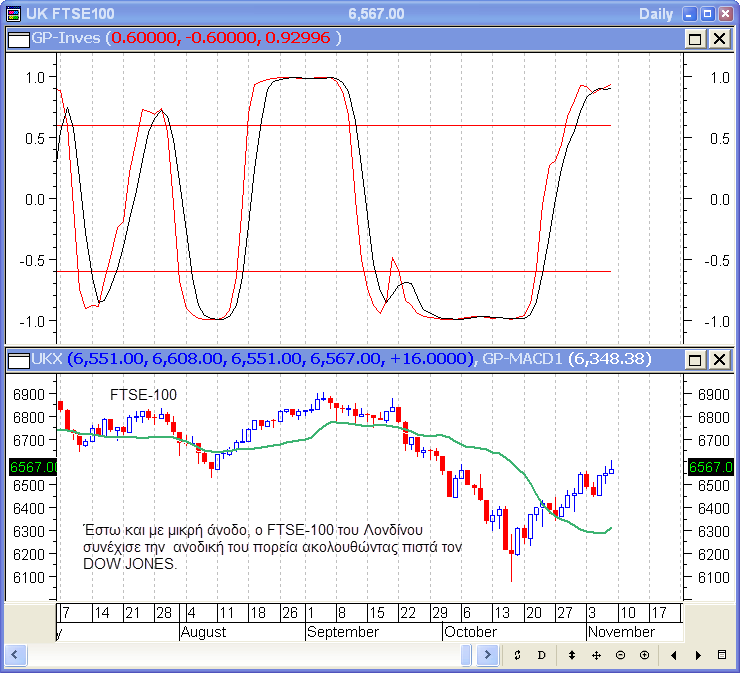740x673 pixels.
Task: Go to previous chart with left triangle
Action: coord(674,655)
